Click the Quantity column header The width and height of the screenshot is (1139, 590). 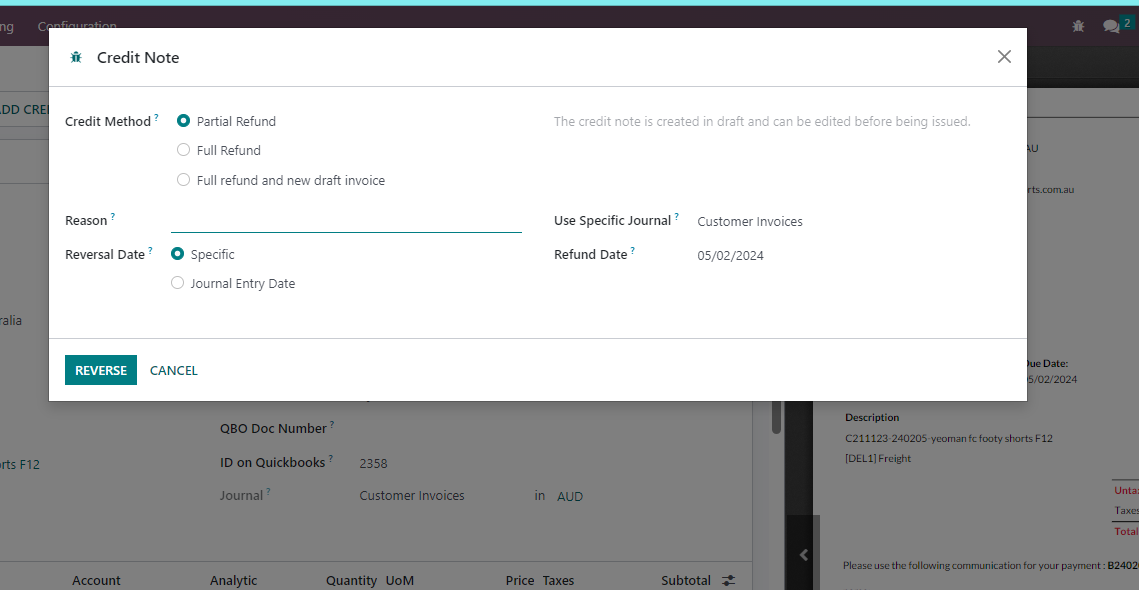point(352,581)
